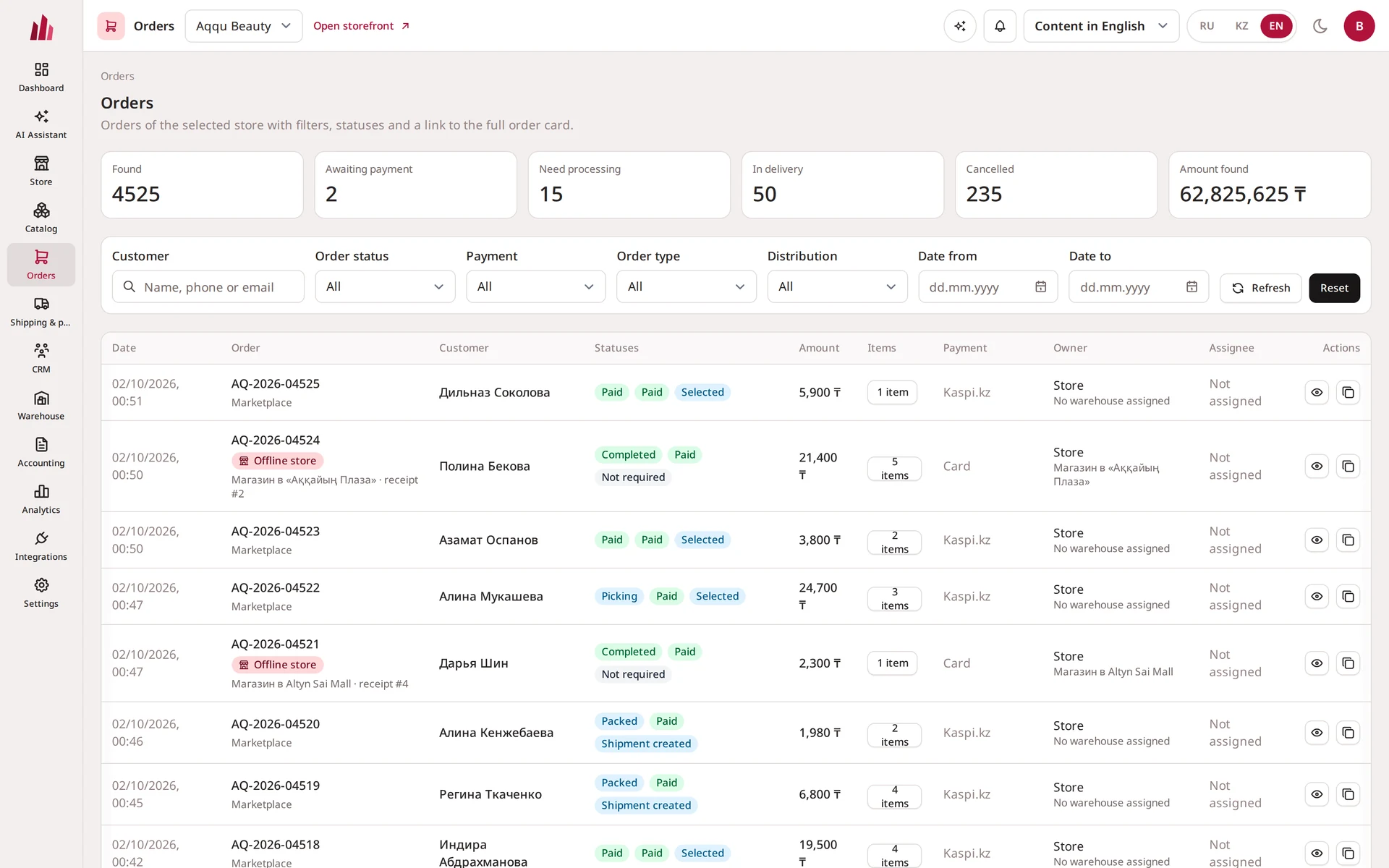Open the Distribution filter dropdown
The width and height of the screenshot is (1389, 868).
point(837,286)
